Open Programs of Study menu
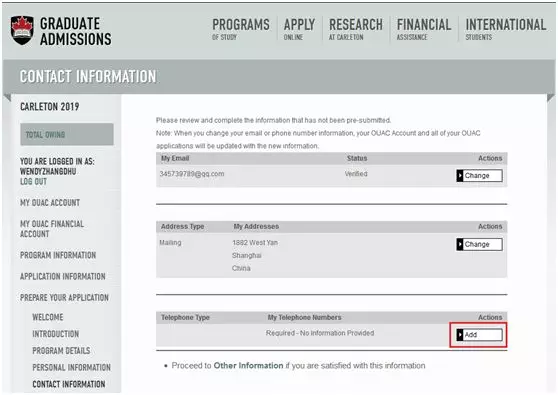The height and width of the screenshot is (395, 558). click(x=241, y=29)
